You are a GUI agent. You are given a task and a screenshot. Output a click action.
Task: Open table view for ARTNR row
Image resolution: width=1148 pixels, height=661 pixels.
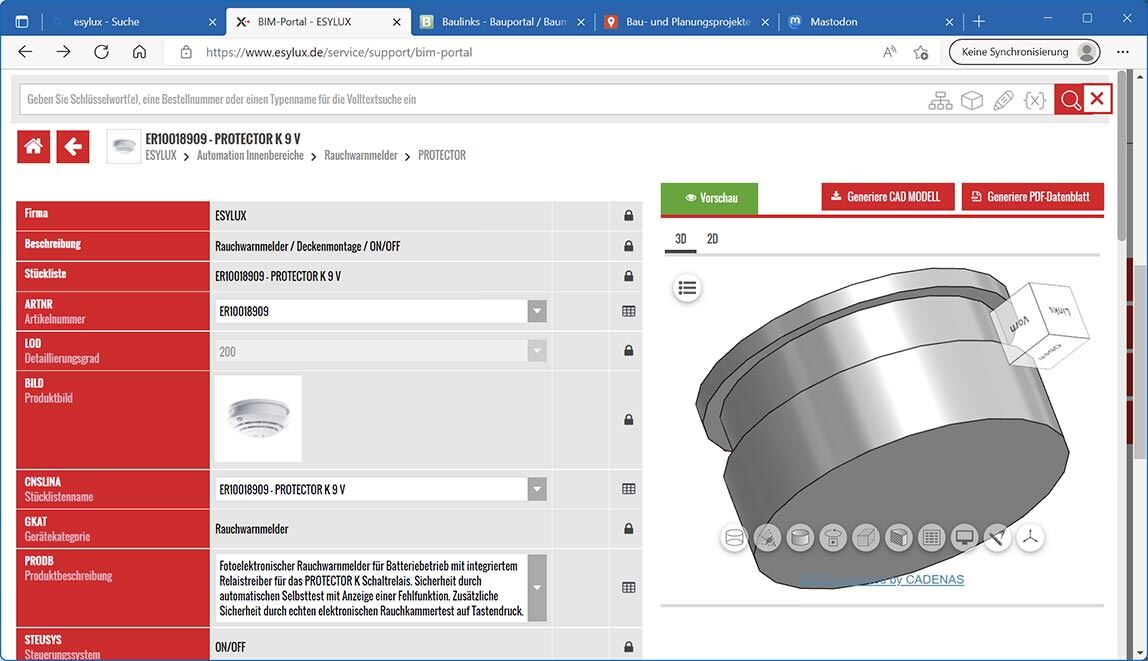pyautogui.click(x=628, y=311)
